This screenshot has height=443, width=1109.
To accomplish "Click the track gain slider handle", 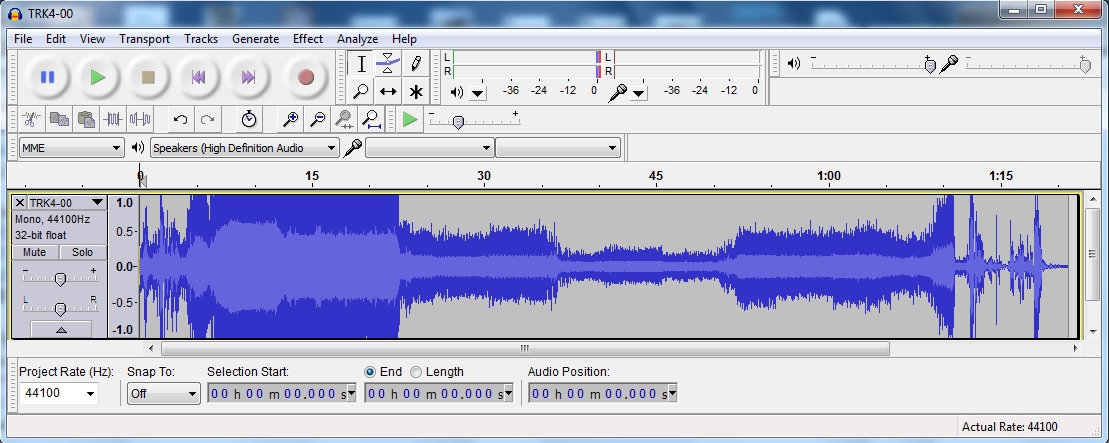I will tap(61, 279).
